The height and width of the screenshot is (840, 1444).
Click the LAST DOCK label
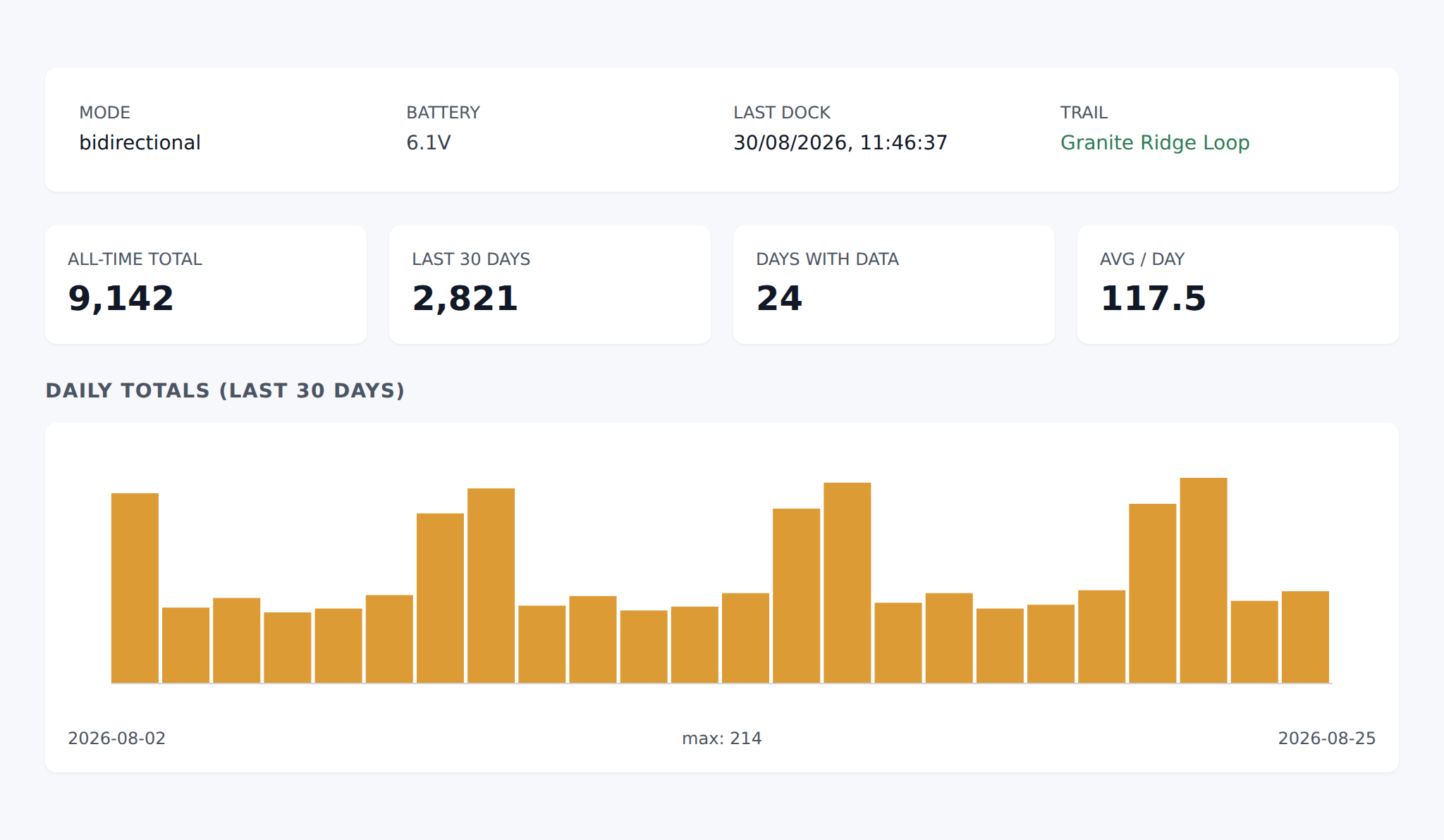[782, 113]
